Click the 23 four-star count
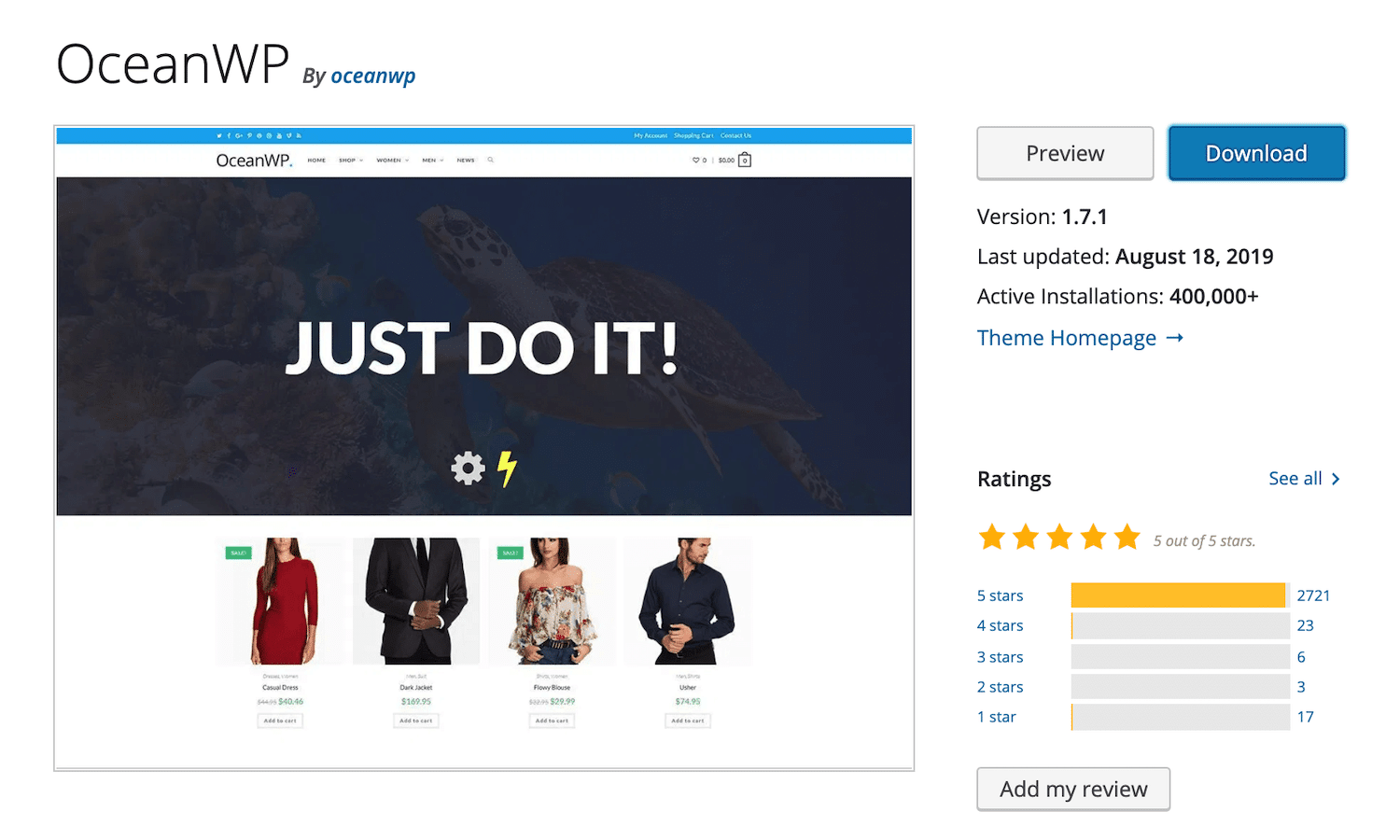1400x840 pixels. point(1305,625)
